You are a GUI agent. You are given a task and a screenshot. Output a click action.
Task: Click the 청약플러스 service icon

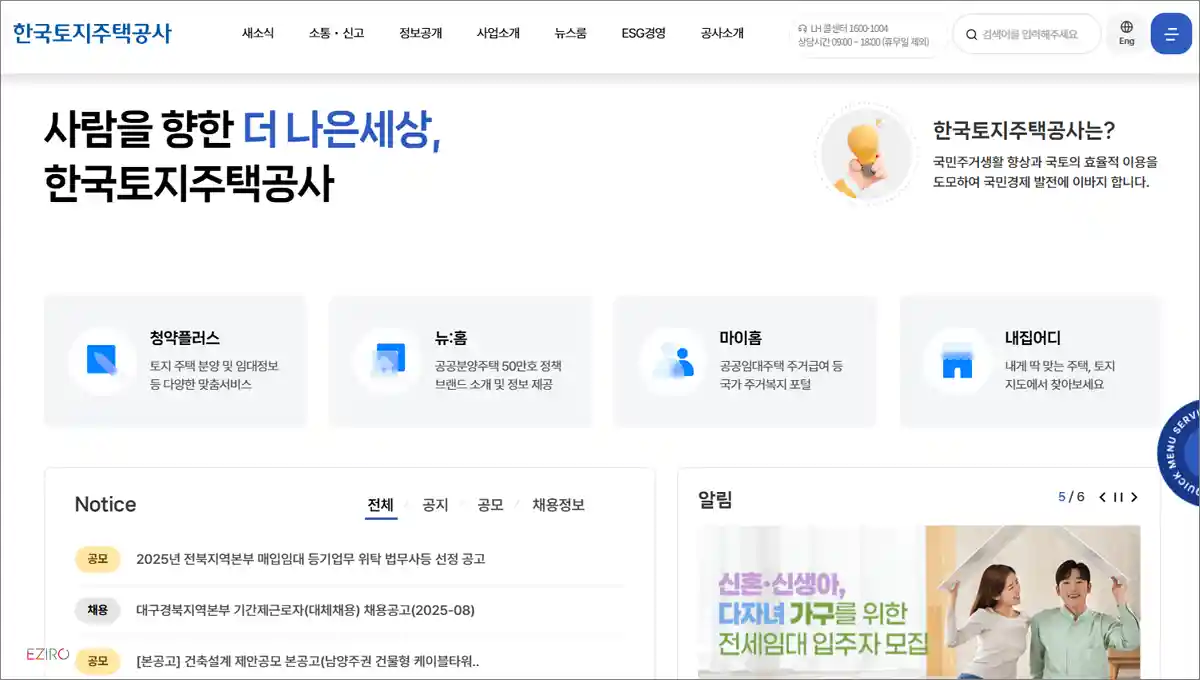[103, 361]
